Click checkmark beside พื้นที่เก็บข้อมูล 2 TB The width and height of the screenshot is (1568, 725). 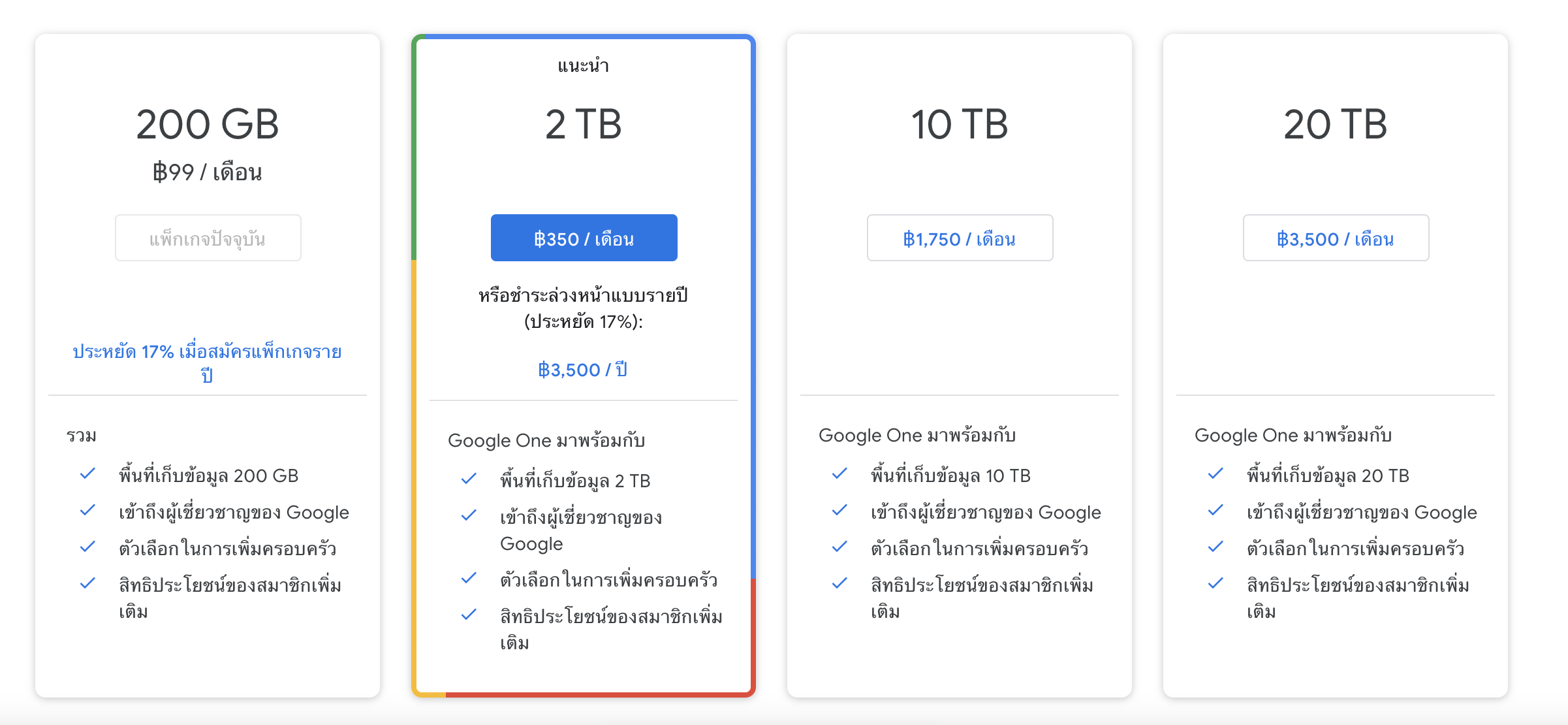pyautogui.click(x=469, y=479)
